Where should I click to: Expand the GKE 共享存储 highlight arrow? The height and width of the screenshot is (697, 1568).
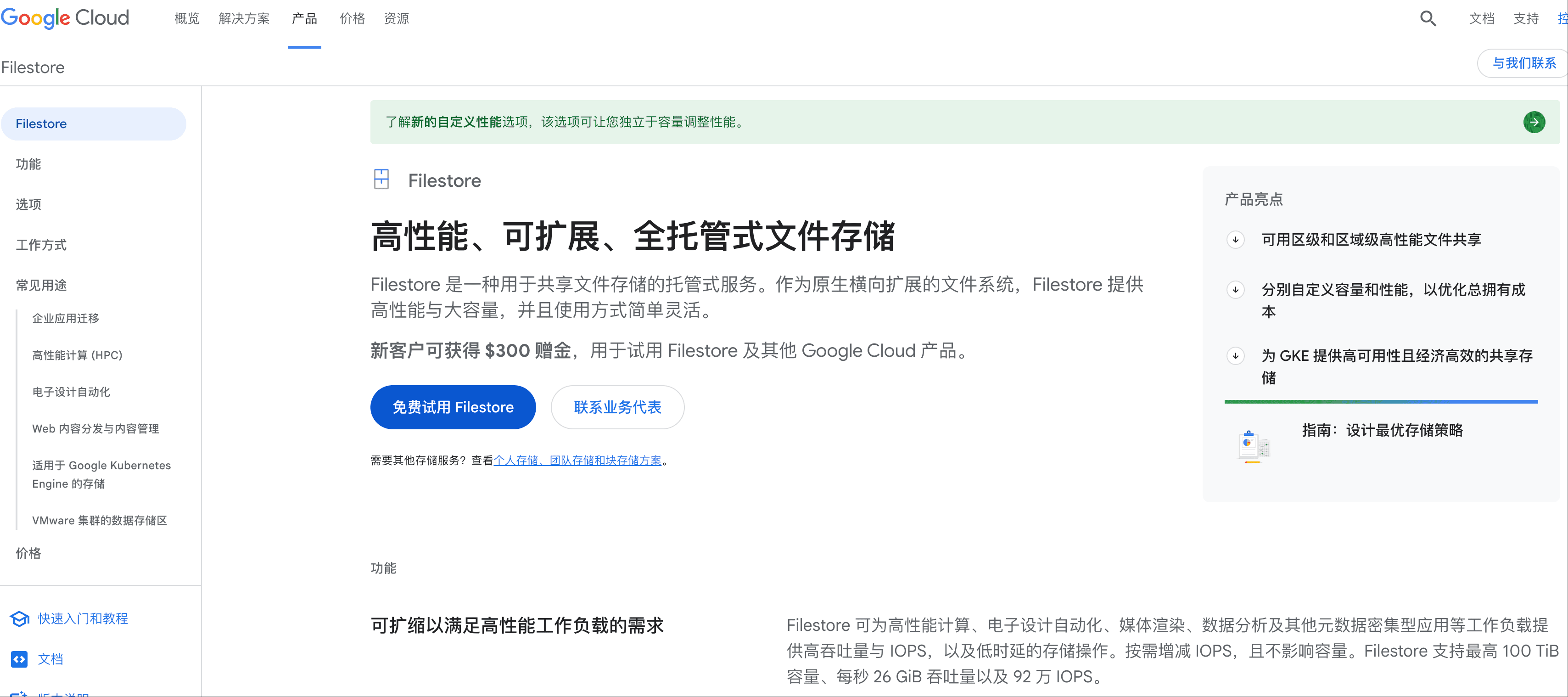coord(1236,356)
